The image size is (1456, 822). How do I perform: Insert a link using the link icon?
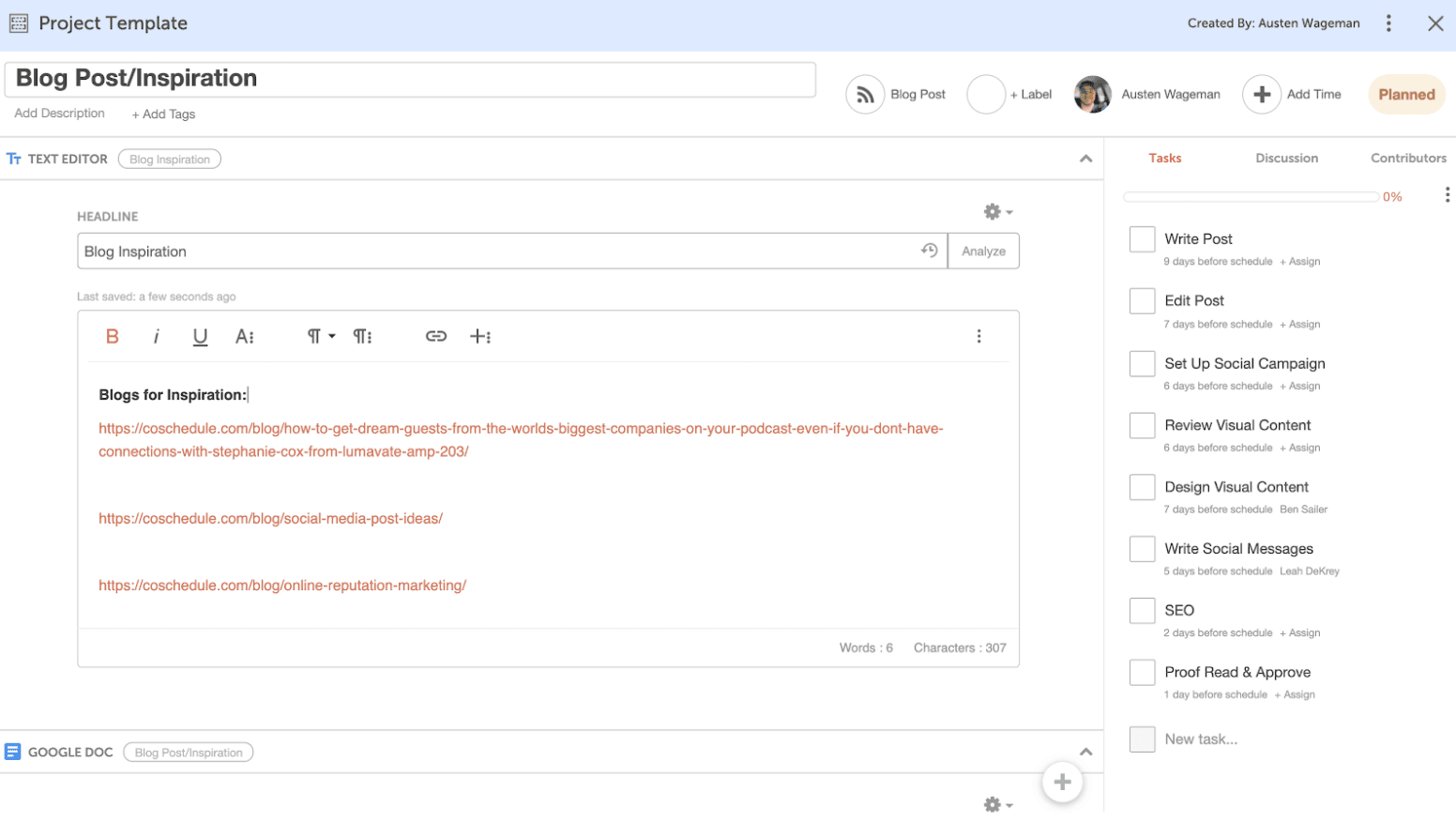point(436,336)
